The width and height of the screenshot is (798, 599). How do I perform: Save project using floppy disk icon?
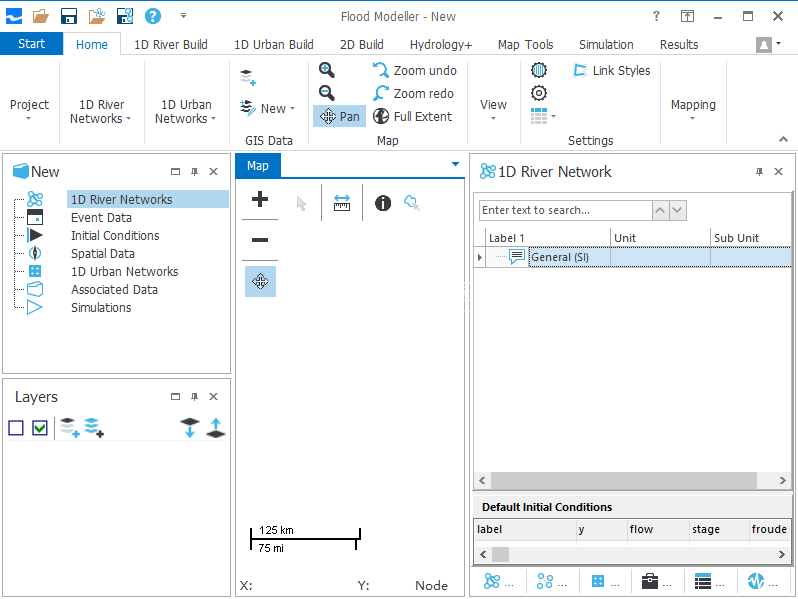click(x=69, y=16)
